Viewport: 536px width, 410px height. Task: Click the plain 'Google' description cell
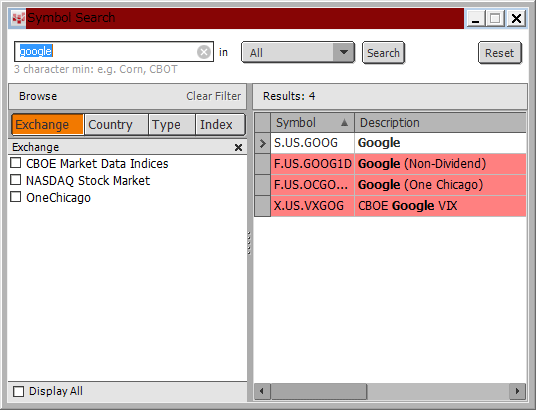[x=440, y=143]
